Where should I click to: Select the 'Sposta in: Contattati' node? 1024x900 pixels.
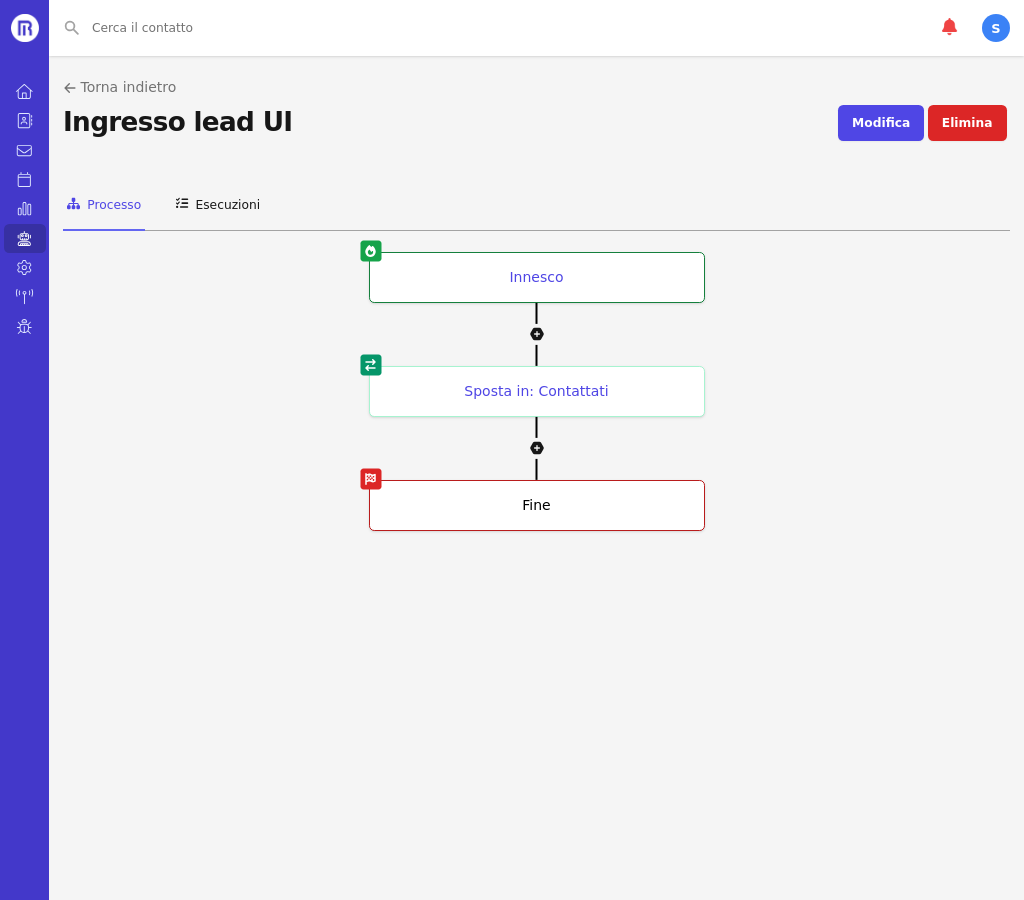[x=536, y=391]
